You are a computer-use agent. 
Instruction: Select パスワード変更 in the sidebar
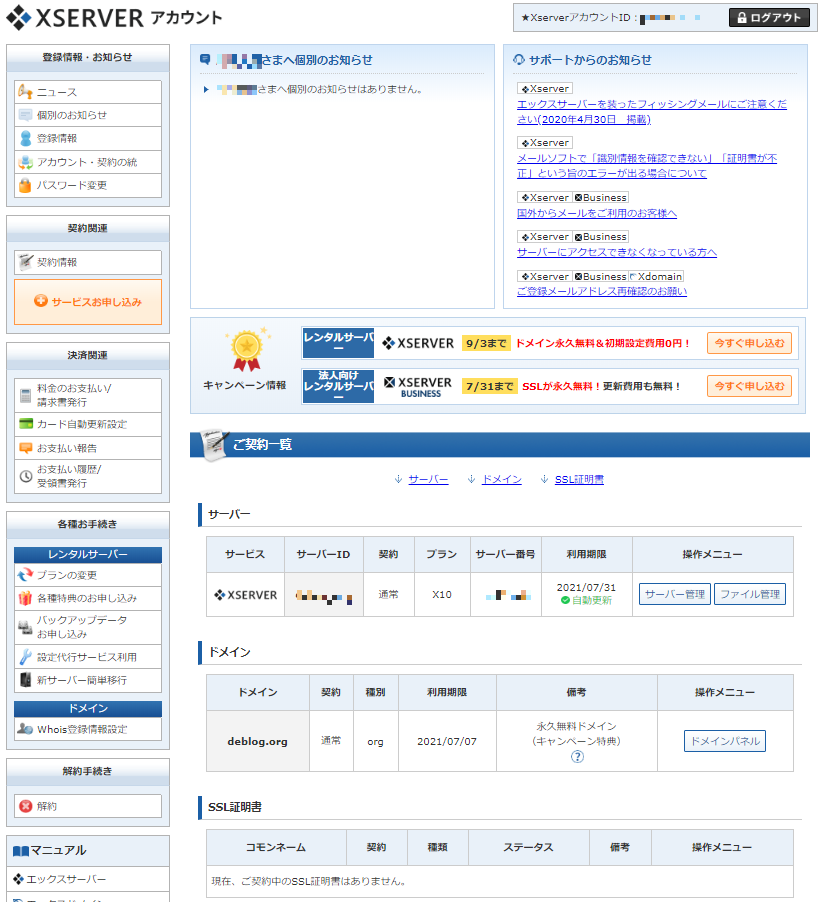(x=88, y=185)
